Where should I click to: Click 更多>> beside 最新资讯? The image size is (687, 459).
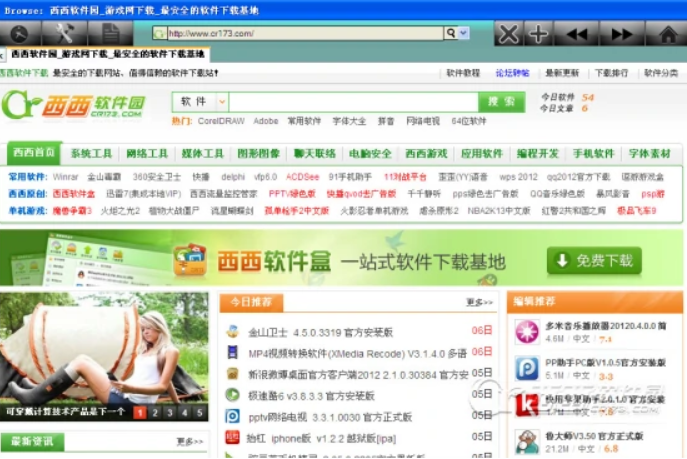(x=190, y=441)
